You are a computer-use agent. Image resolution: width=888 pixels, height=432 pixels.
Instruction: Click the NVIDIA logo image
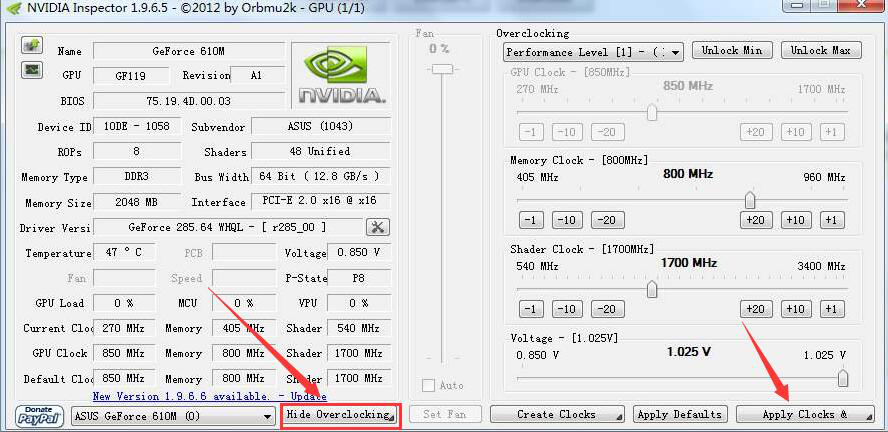click(341, 75)
